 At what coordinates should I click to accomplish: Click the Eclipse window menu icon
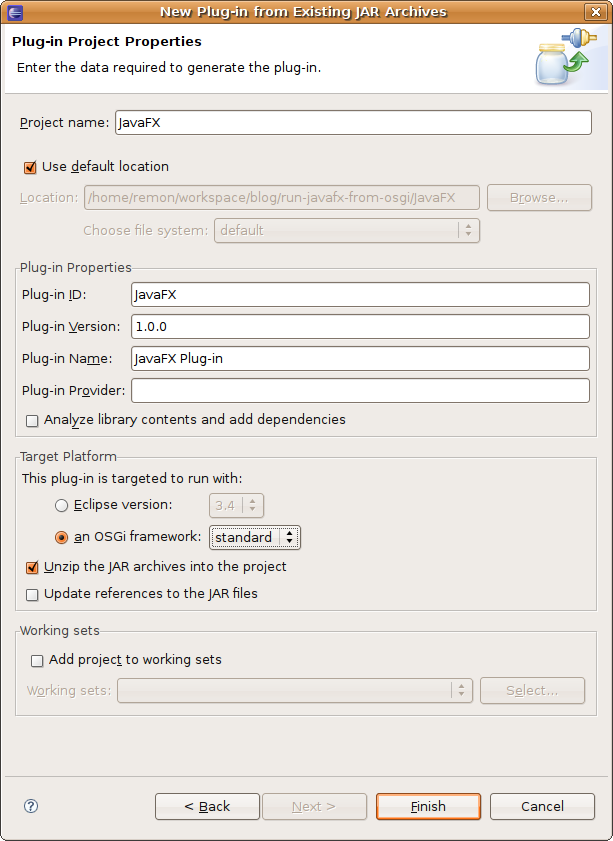click(11, 11)
